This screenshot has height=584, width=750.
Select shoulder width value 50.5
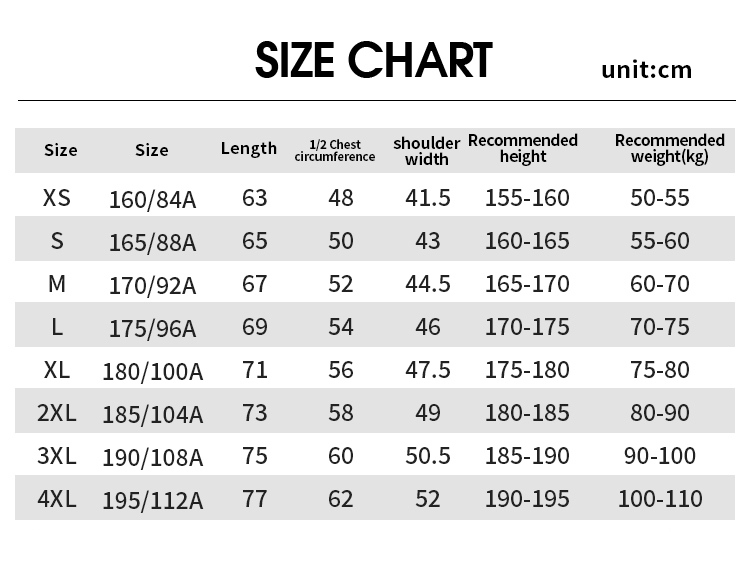pyautogui.click(x=427, y=456)
